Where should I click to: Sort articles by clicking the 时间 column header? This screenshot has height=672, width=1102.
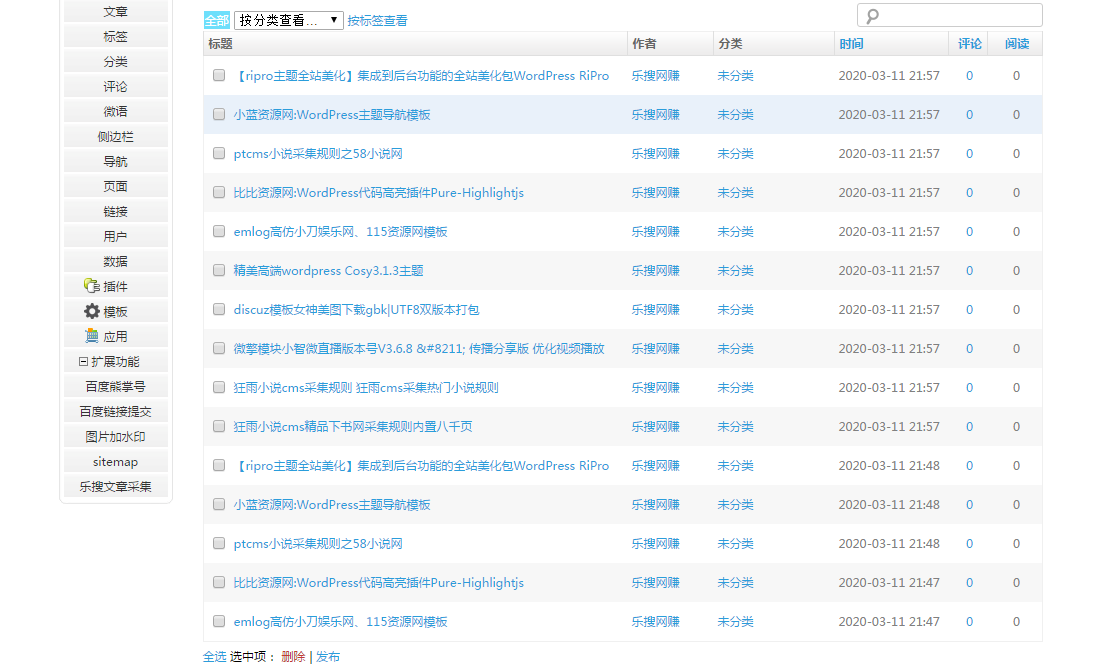[849, 42]
